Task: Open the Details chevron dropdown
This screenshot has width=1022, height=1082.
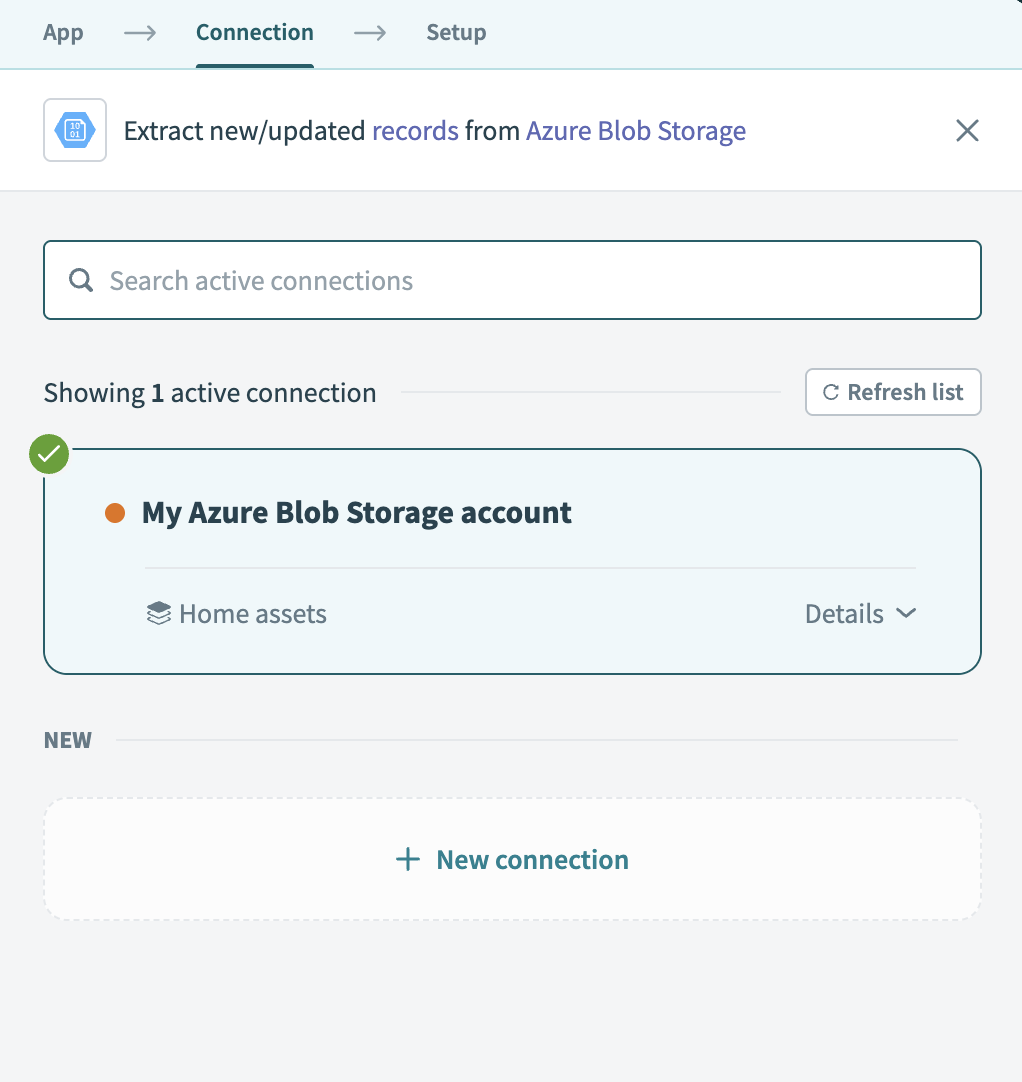Action: tap(906, 613)
